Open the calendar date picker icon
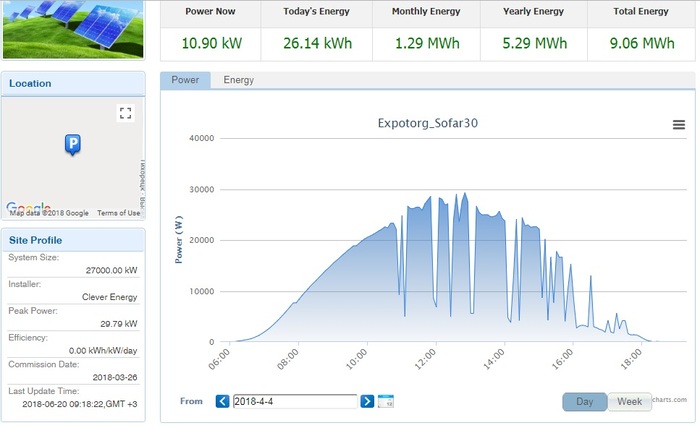Viewport: 700px width, 428px height. [386, 401]
